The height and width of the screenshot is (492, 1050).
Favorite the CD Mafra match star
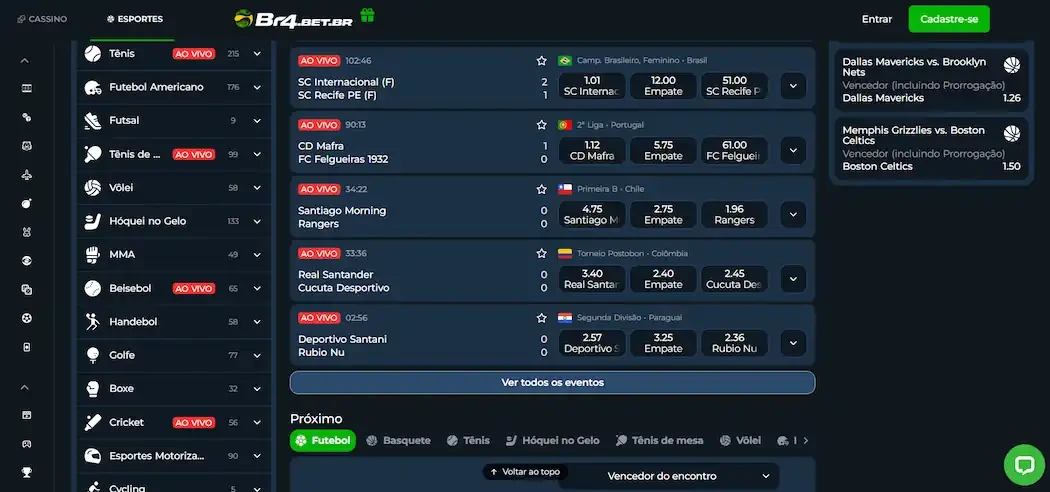coord(542,125)
